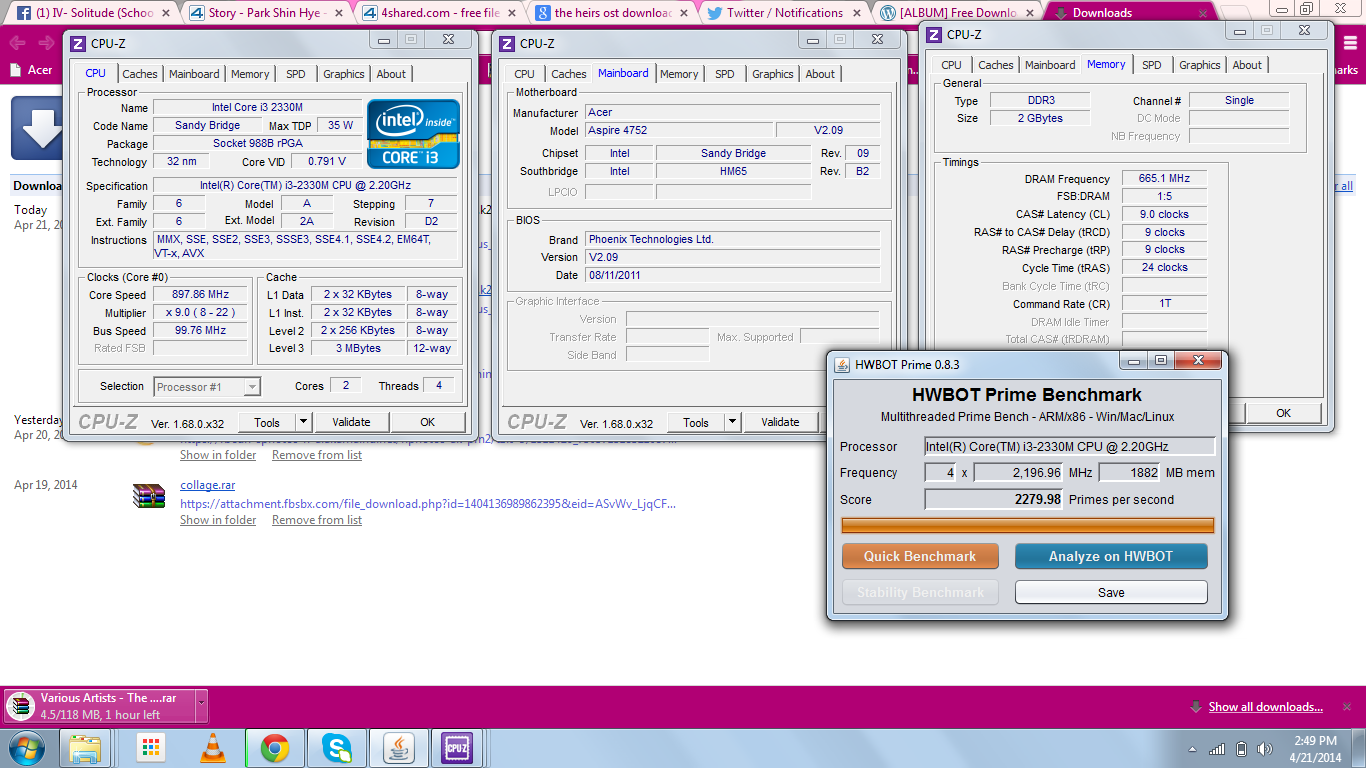Click the Intel Core i3 logo in CPU-Z
The image size is (1366, 768).
pos(413,134)
